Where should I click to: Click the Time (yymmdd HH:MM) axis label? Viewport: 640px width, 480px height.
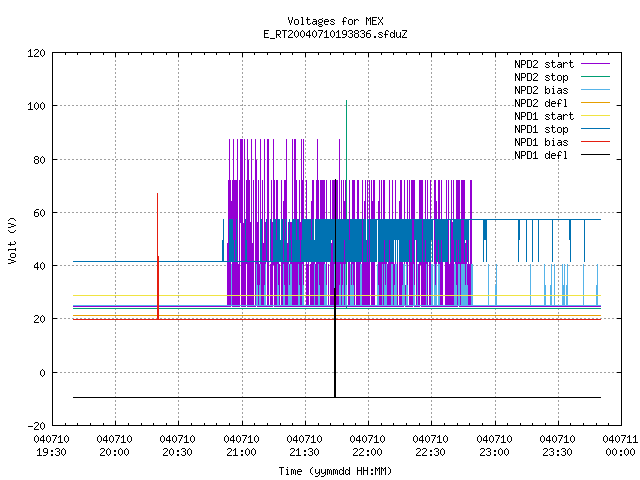coord(335,471)
